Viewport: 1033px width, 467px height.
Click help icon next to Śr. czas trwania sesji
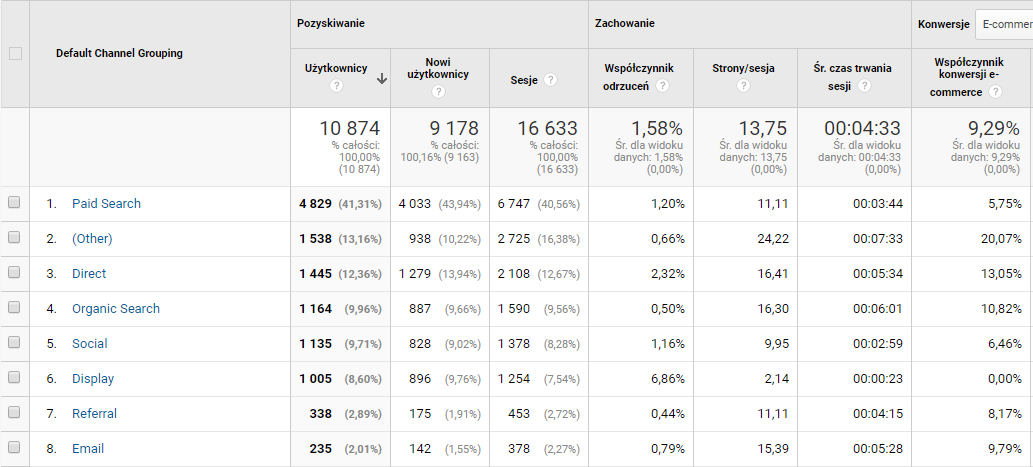pos(863,86)
